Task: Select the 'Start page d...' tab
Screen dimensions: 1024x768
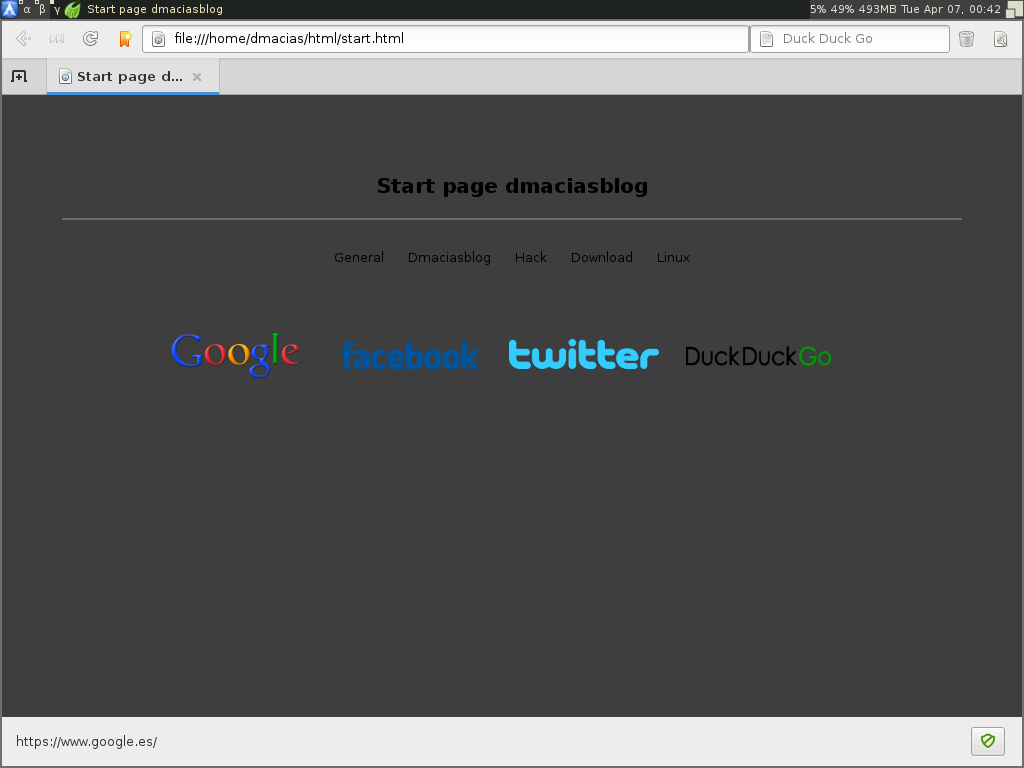Action: [x=133, y=76]
